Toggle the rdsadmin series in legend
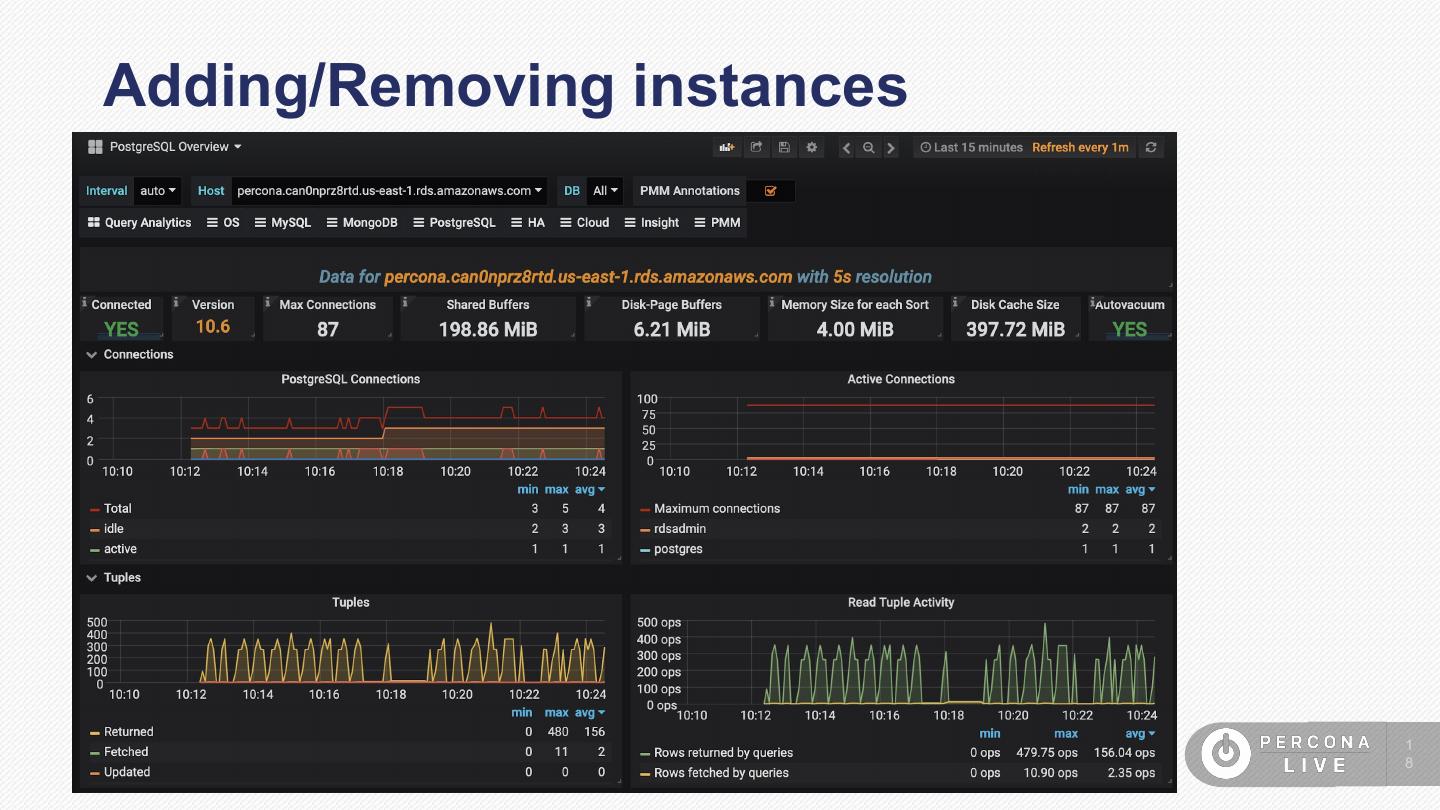Image resolution: width=1440 pixels, height=810 pixels. [x=680, y=529]
